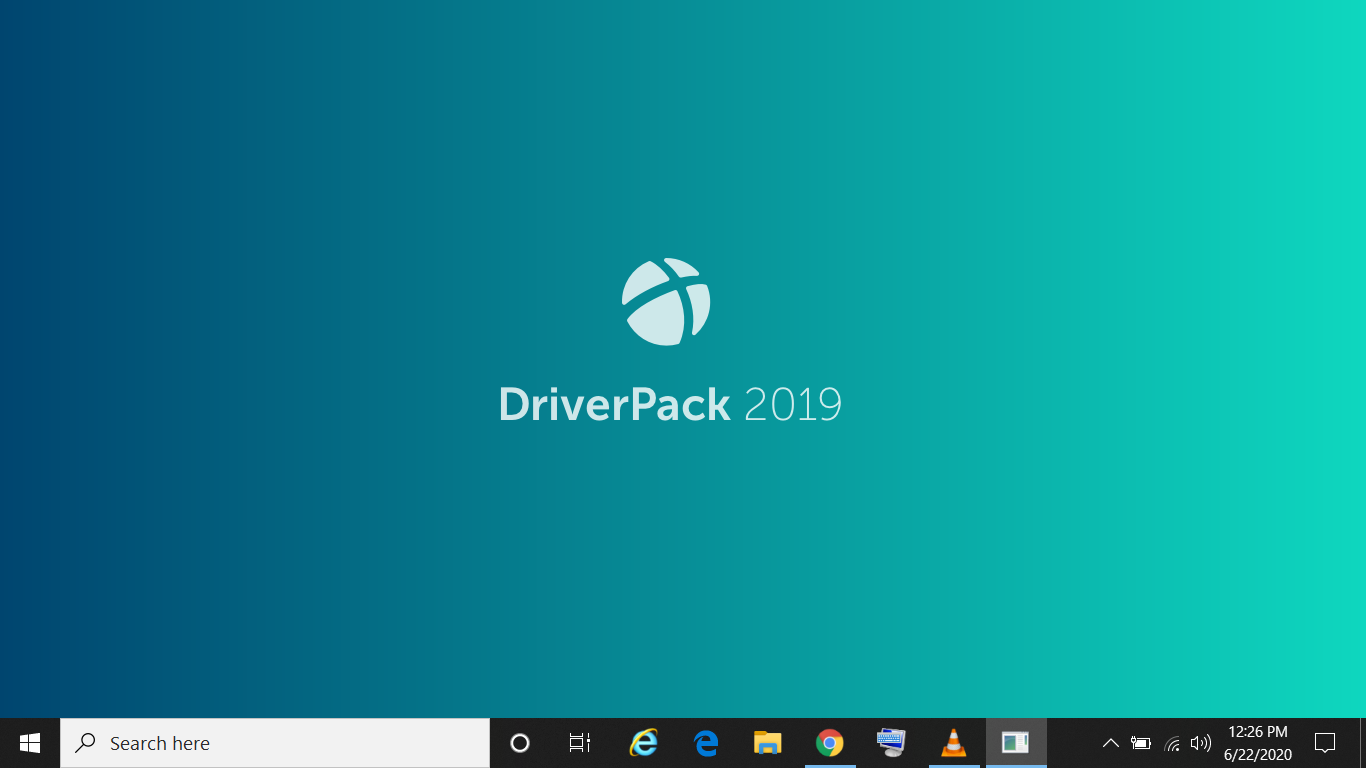This screenshot has width=1366, height=768.
Task: Open the Windows Start menu
Action: click(x=30, y=743)
